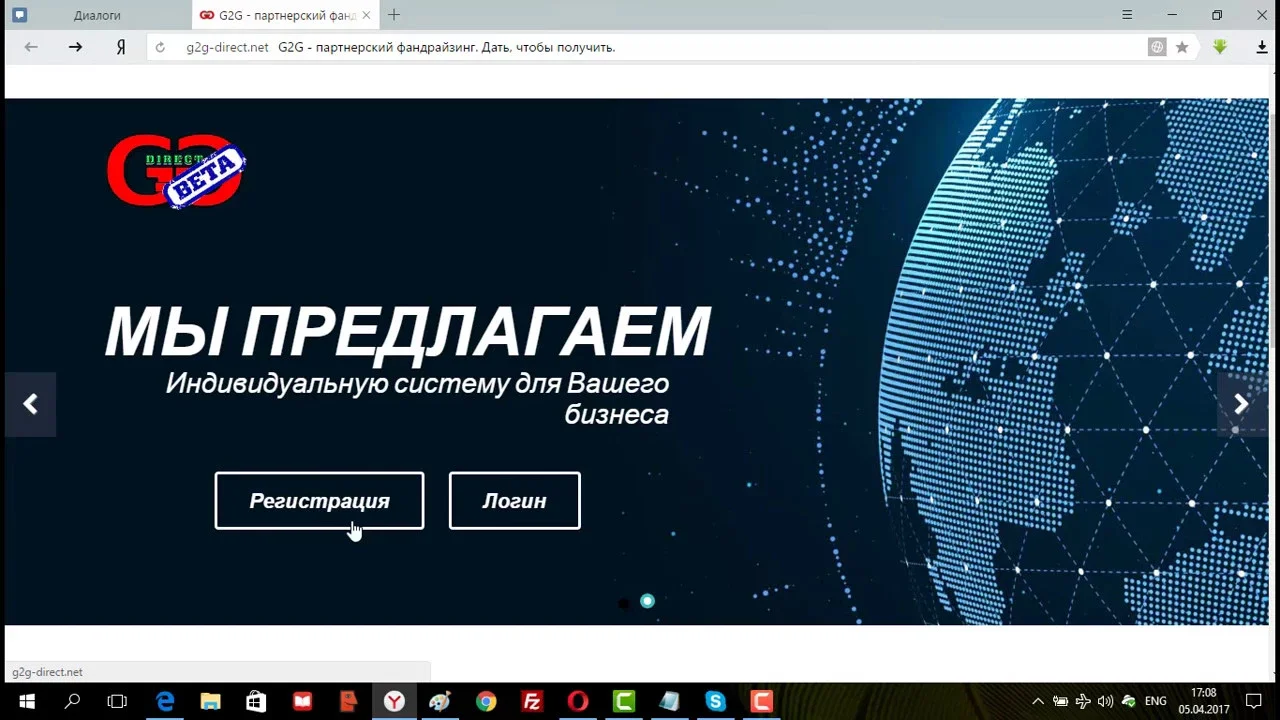Screen dimensions: 1280x720
Task: Open the Регистрация registration button
Action: tap(319, 501)
